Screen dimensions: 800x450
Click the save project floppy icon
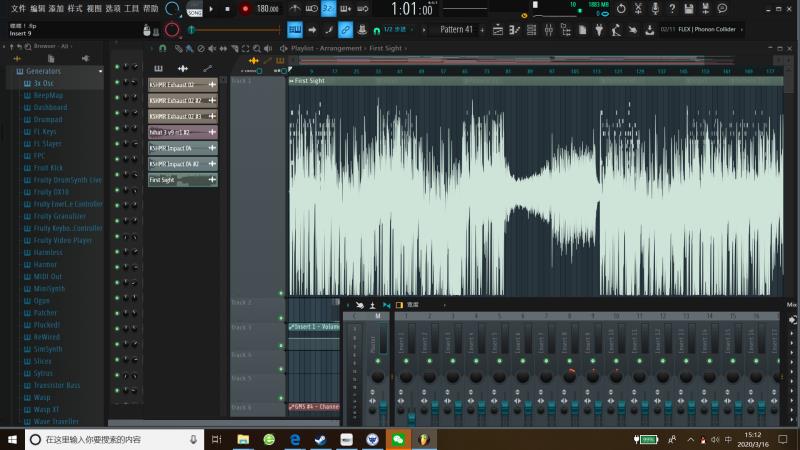coord(689,9)
